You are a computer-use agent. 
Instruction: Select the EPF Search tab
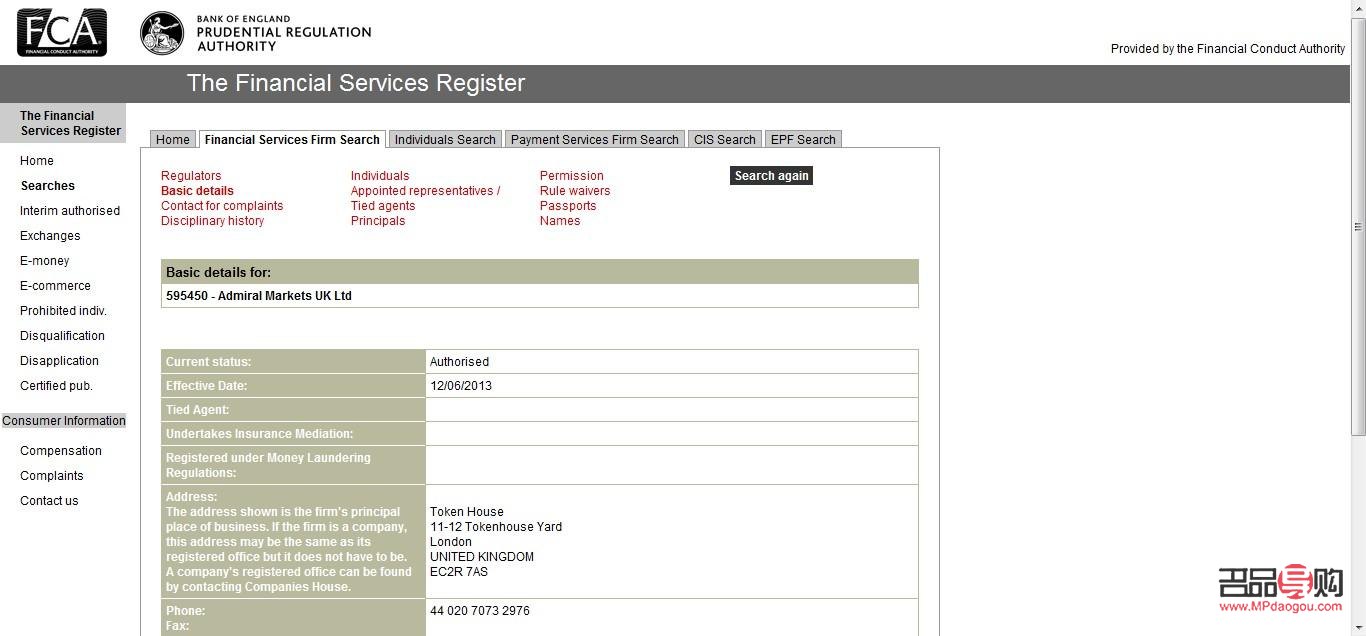[803, 140]
